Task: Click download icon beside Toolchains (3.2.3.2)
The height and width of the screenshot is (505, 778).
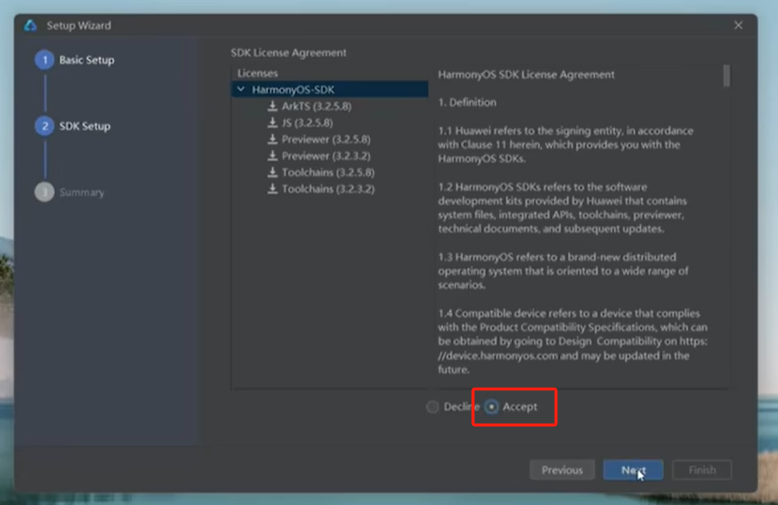Action: 272,189
